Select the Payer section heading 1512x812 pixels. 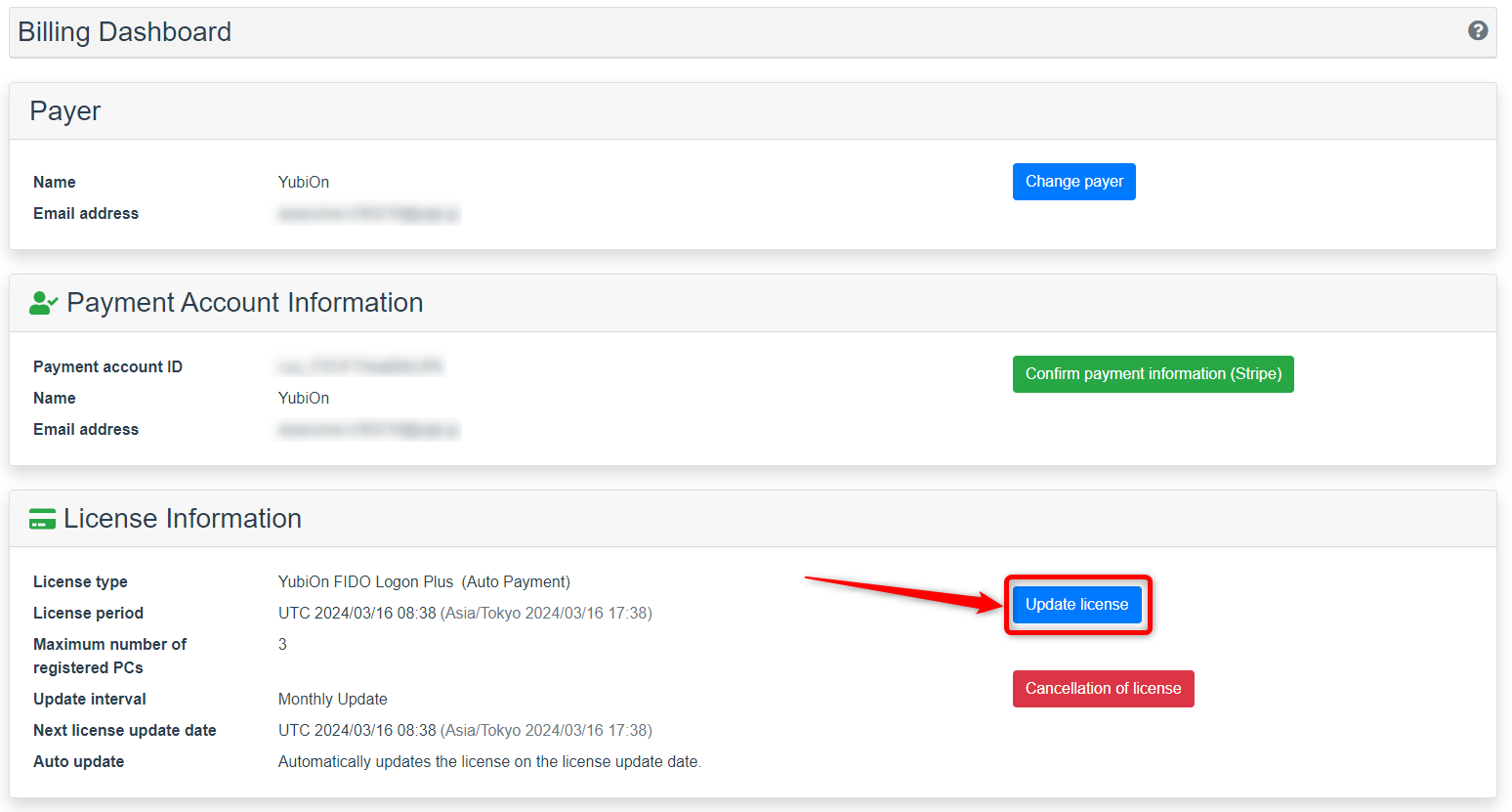tap(65, 111)
